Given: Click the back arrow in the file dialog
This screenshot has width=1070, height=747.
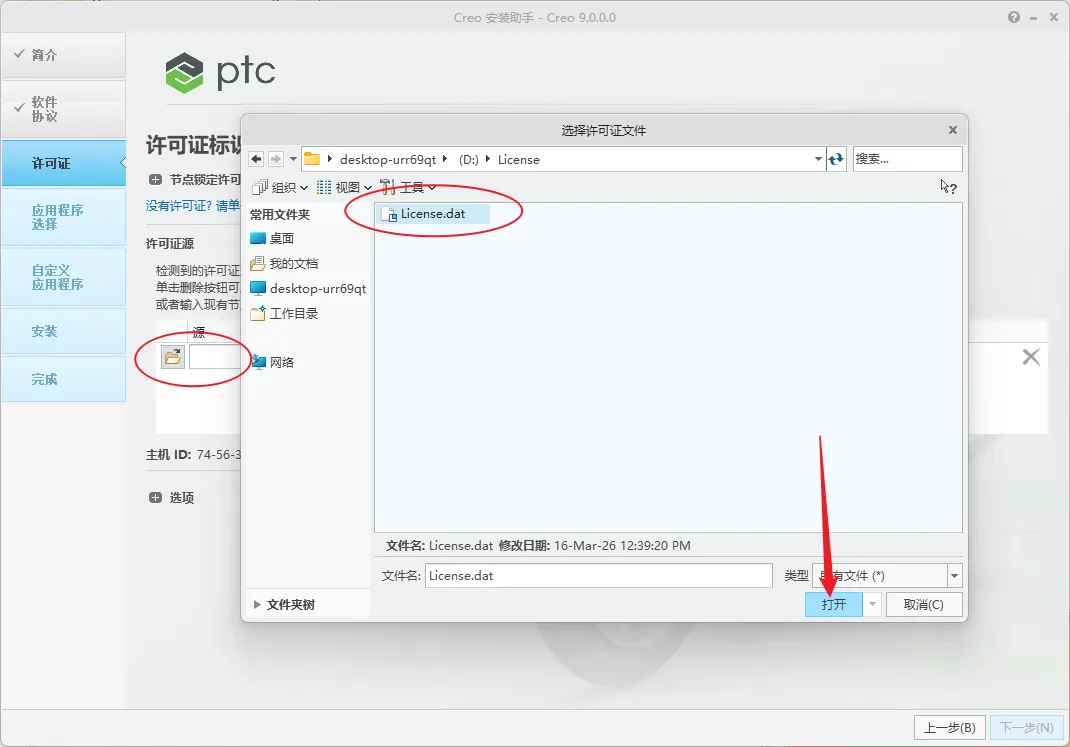Looking at the screenshot, I should coord(256,159).
